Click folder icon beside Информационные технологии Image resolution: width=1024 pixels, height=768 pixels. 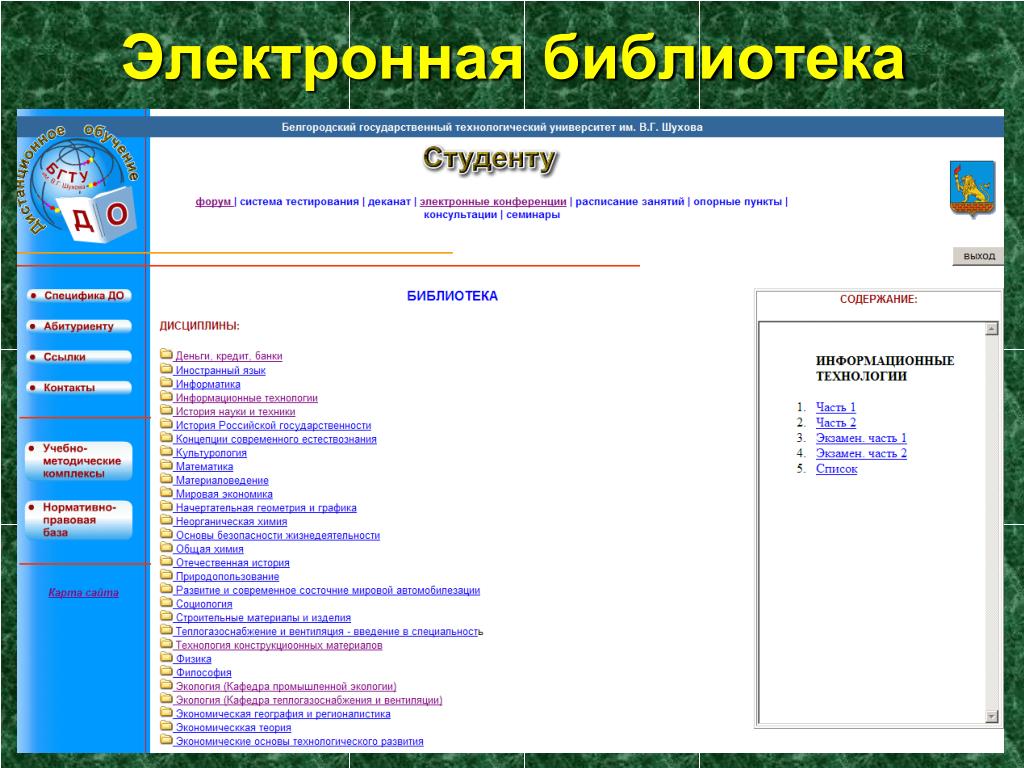pyautogui.click(x=167, y=396)
